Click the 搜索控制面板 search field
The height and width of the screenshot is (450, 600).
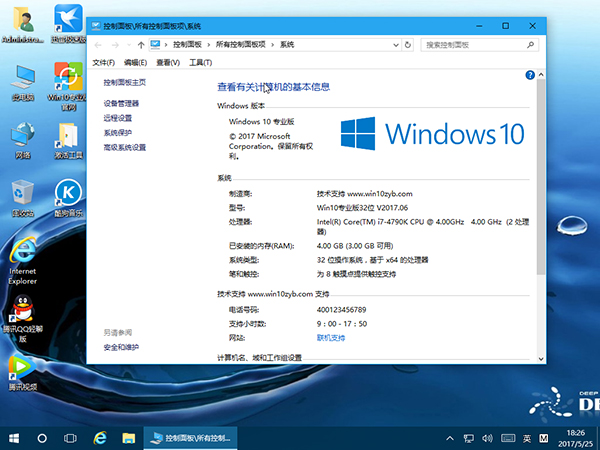tap(475, 45)
